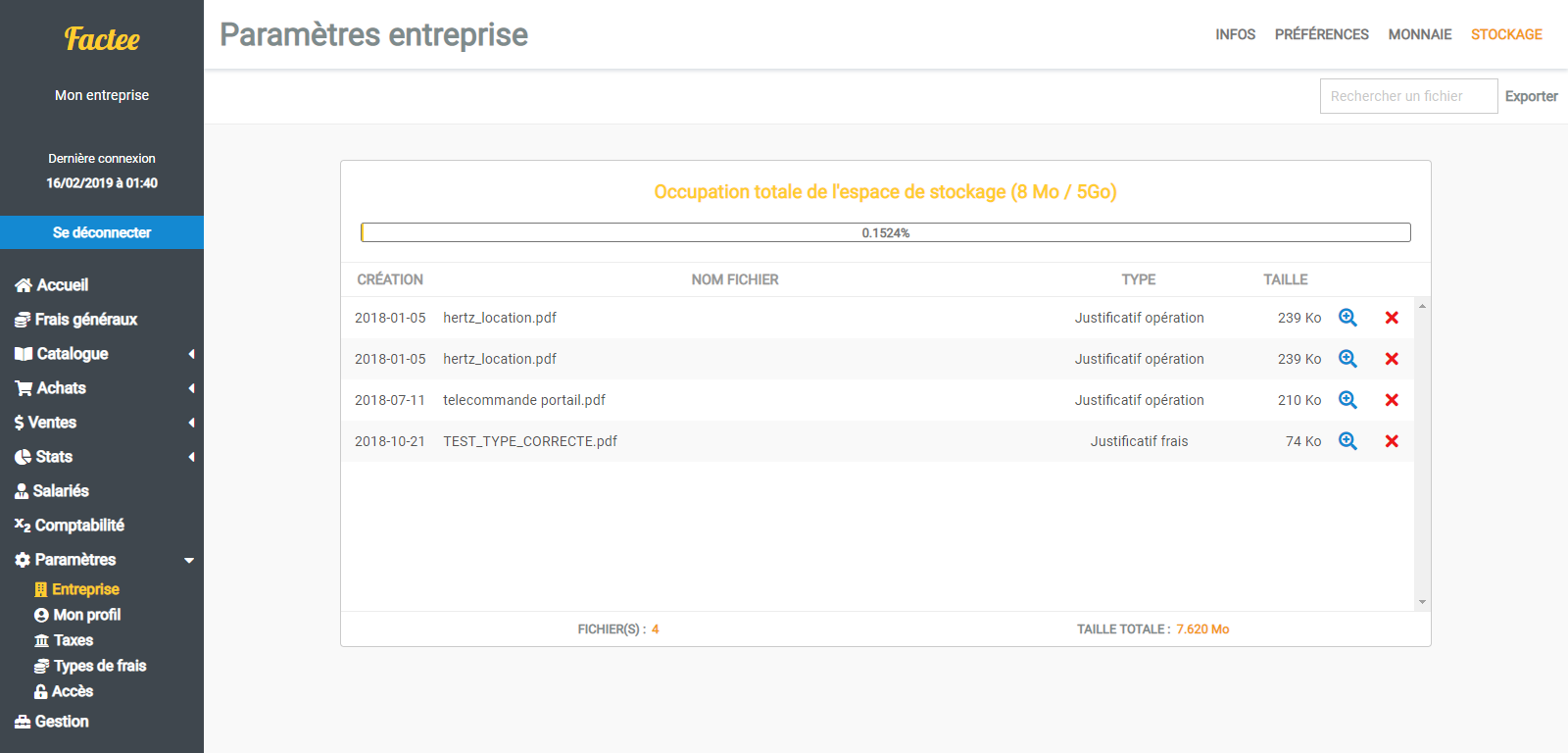Expand the Achats menu arrow
The height and width of the screenshot is (753, 1568).
click(191, 388)
